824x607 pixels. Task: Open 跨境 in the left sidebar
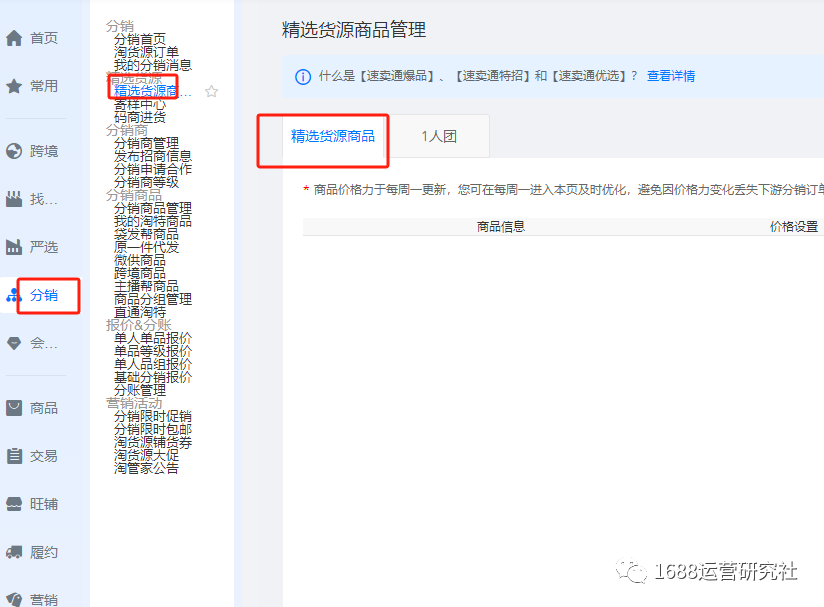[44, 151]
